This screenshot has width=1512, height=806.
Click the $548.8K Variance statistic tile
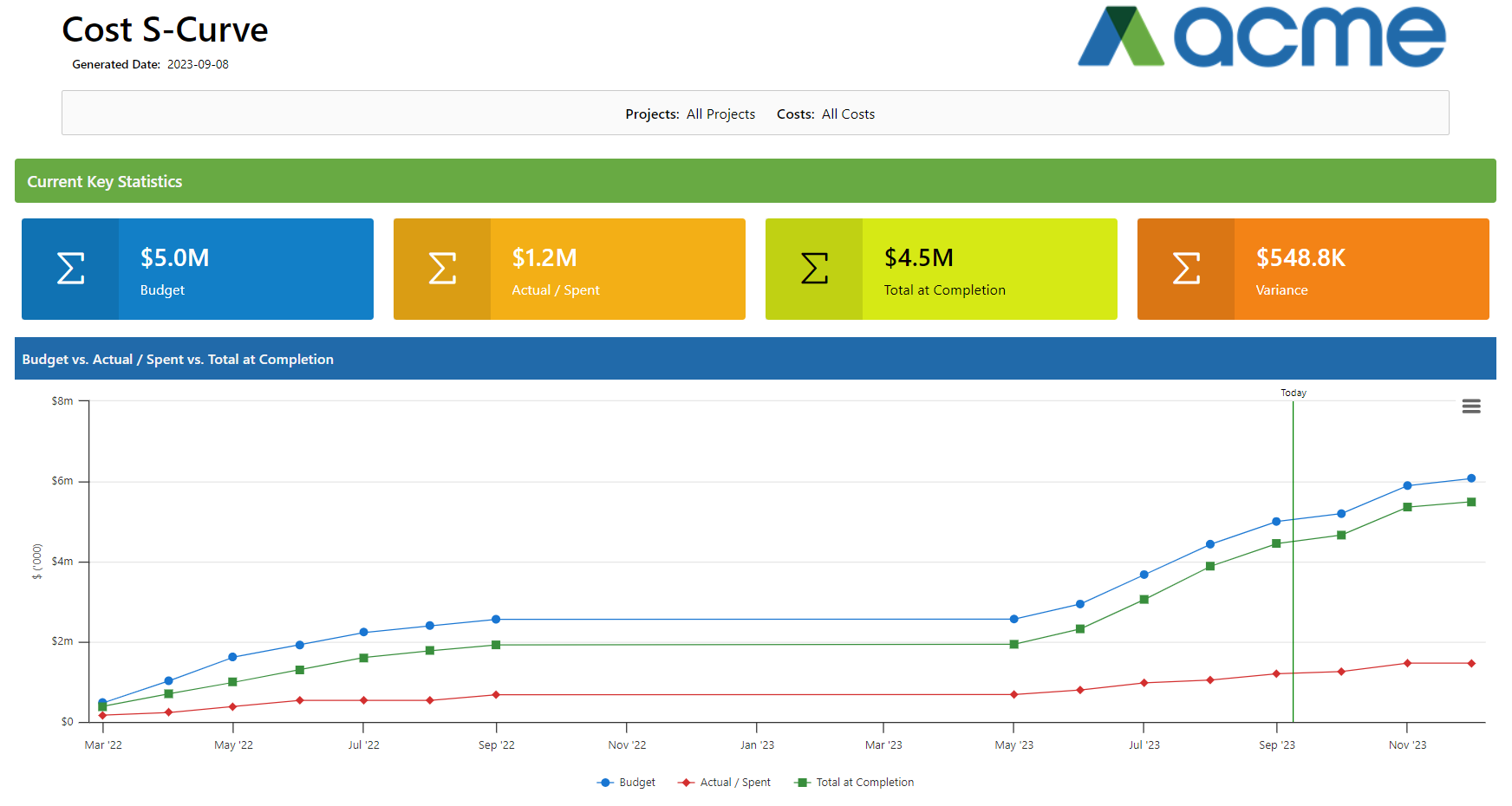[x=1351, y=269]
